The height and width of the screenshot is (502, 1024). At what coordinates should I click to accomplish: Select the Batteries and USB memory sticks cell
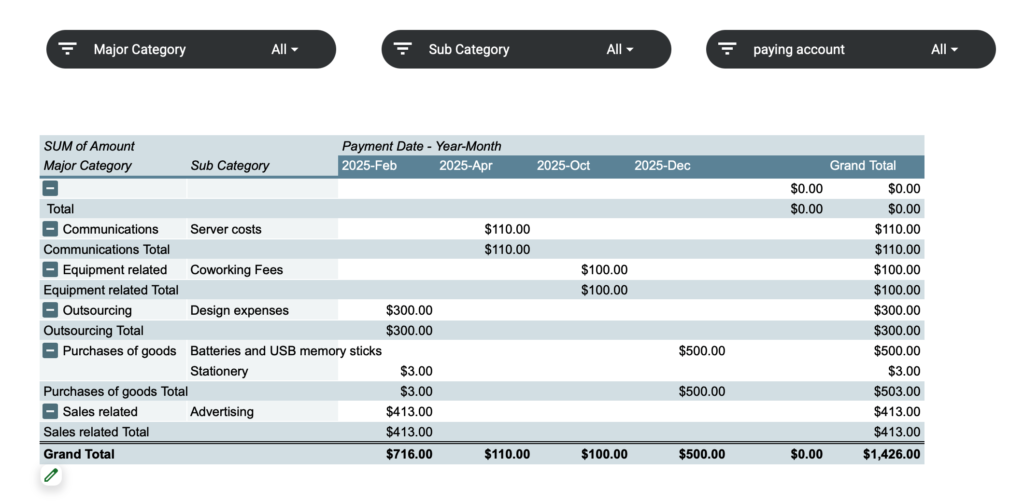285,351
